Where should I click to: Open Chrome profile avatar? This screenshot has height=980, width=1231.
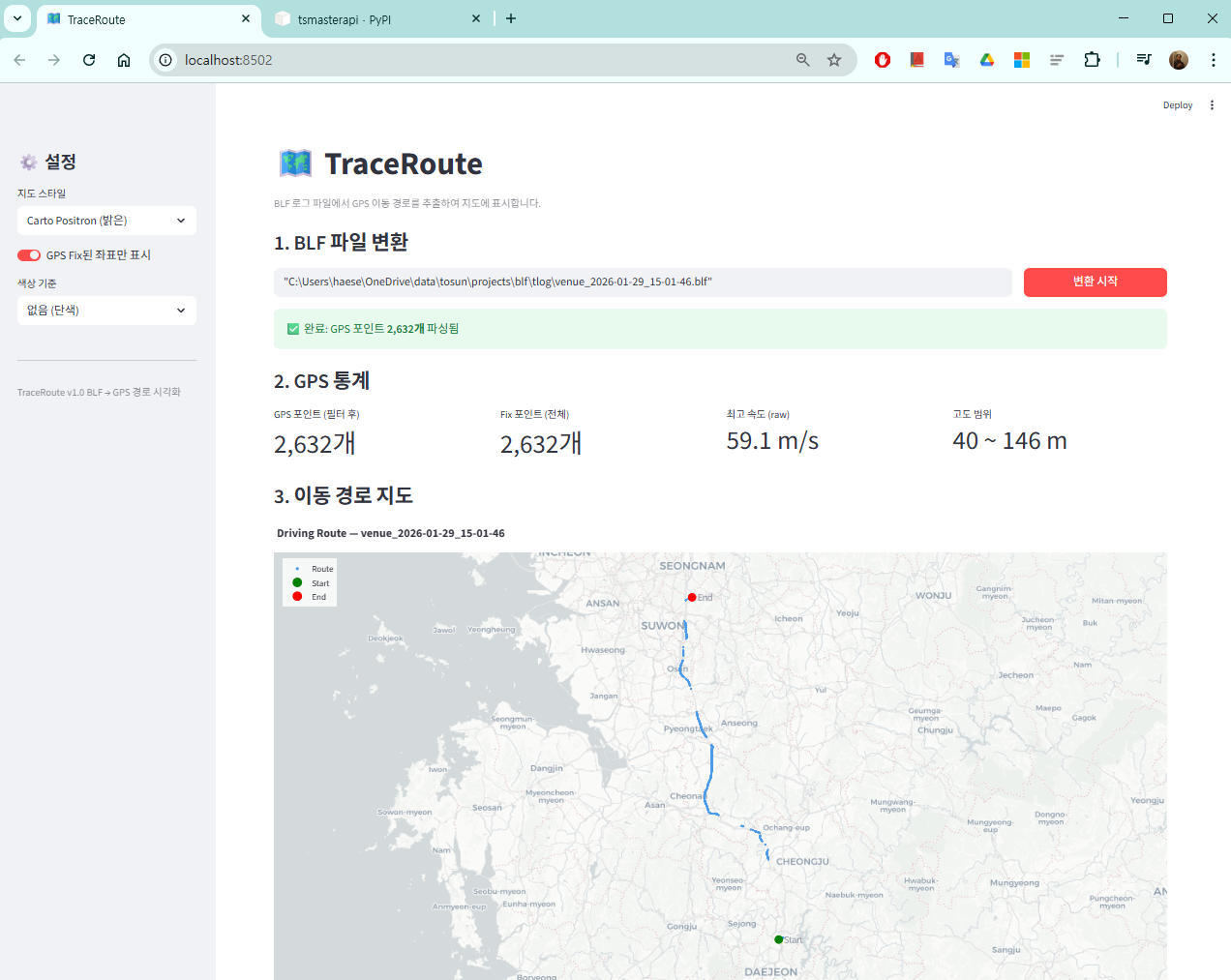pos(1179,60)
